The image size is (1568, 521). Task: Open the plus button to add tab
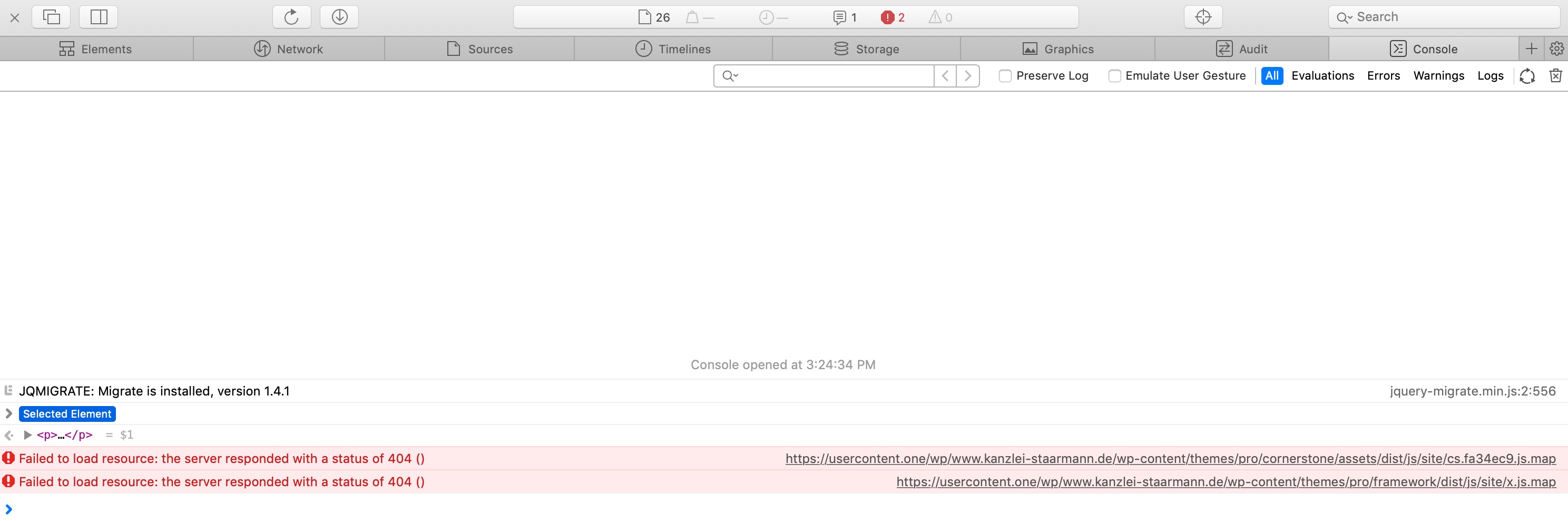point(1532,49)
